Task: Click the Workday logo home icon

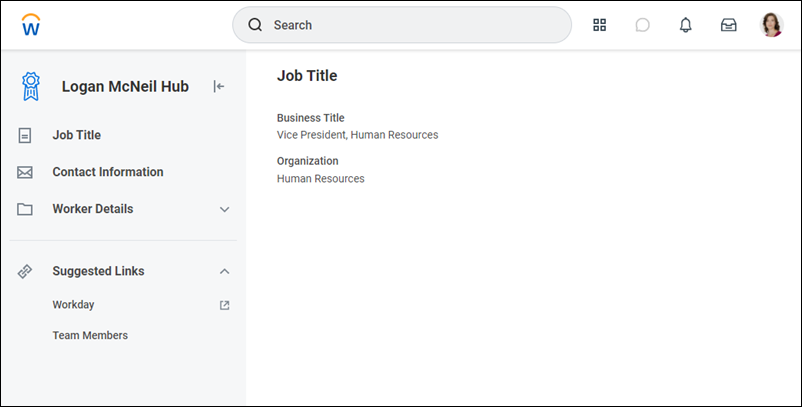Action: pyautogui.click(x=31, y=25)
